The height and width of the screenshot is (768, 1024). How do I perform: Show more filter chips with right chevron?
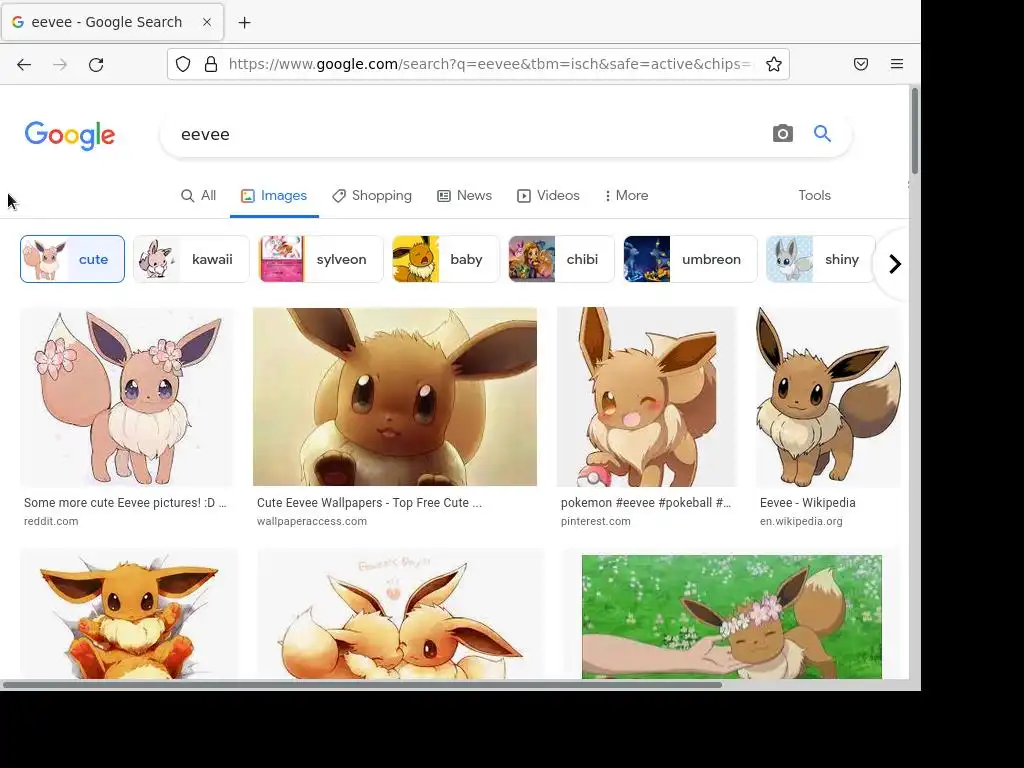[x=895, y=264]
